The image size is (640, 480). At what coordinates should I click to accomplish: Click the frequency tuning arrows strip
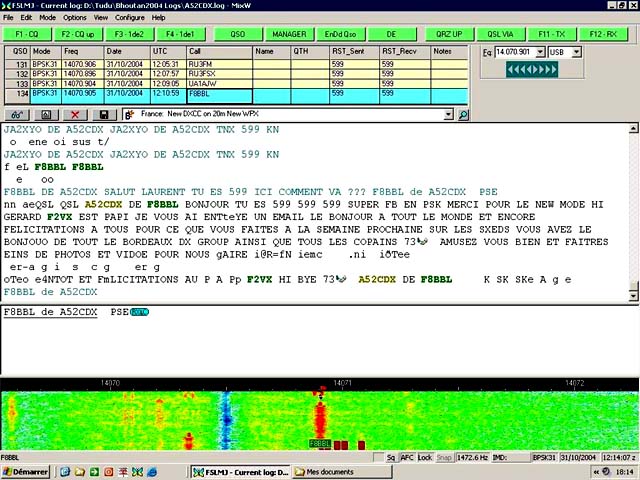click(531, 70)
